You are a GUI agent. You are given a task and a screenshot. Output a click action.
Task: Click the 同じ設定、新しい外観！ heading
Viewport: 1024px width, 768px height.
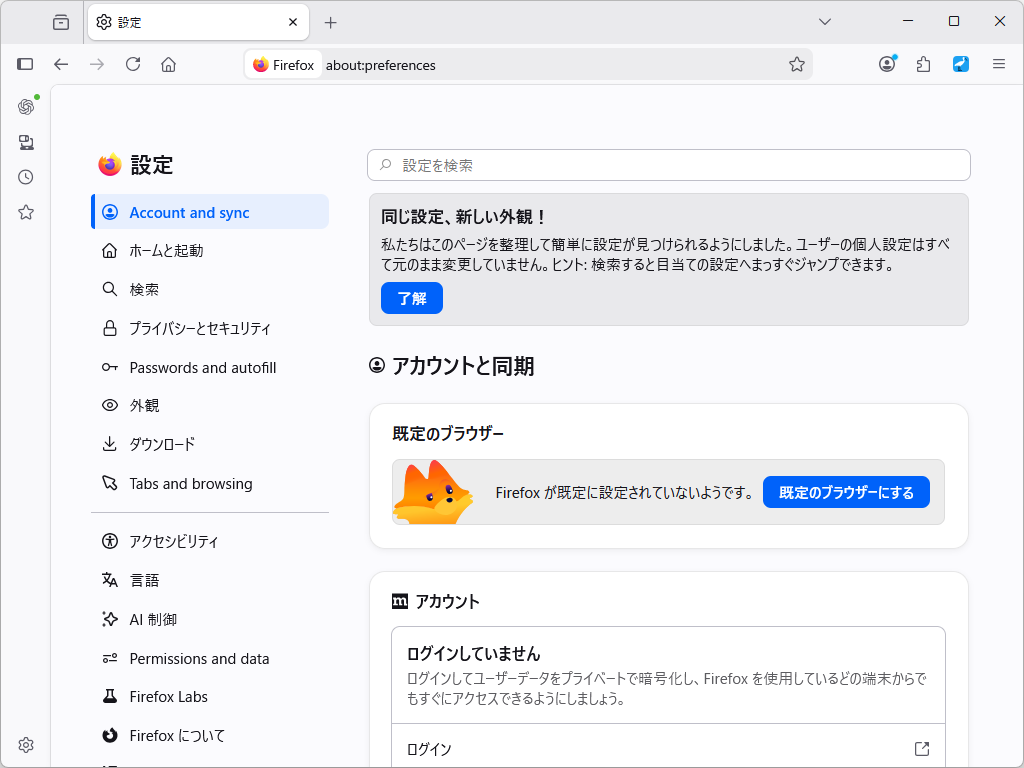pos(463,217)
